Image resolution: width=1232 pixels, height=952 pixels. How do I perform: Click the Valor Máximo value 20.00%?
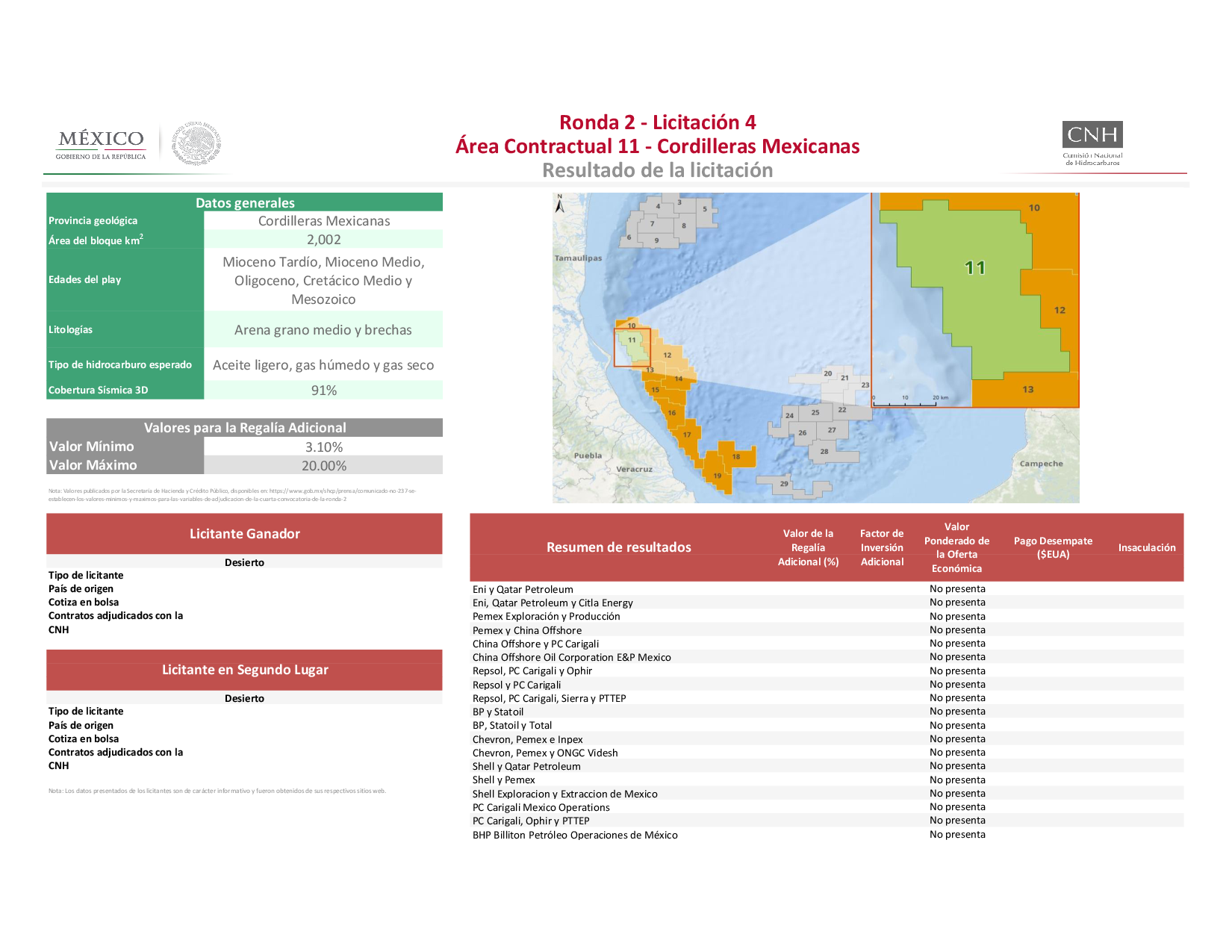323,466
